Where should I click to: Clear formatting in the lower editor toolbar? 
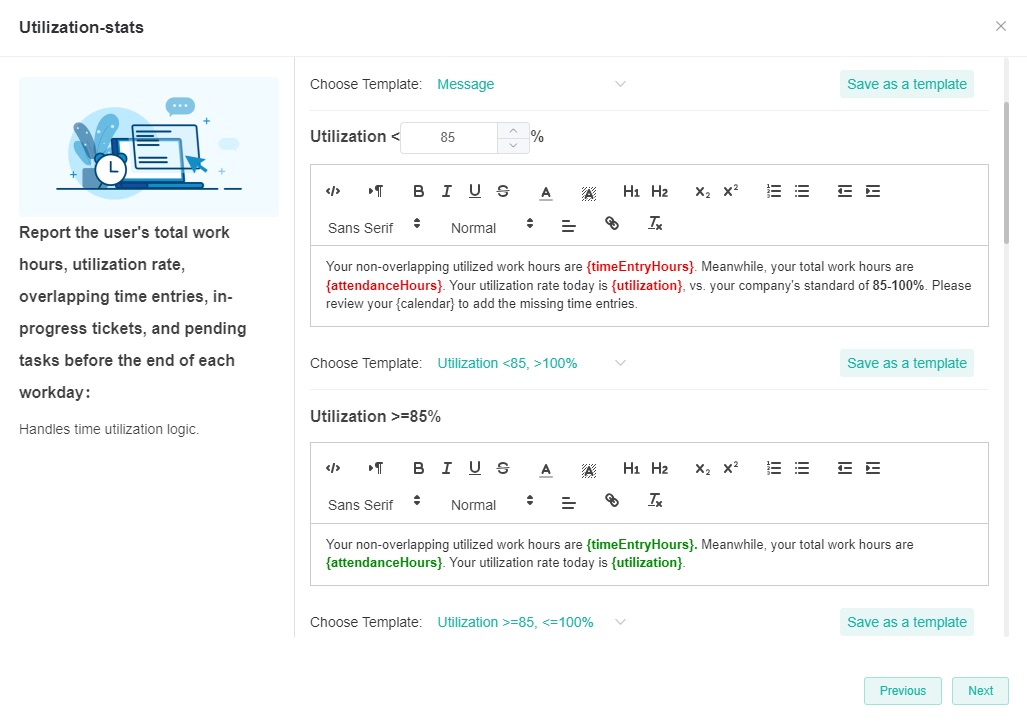click(656, 501)
